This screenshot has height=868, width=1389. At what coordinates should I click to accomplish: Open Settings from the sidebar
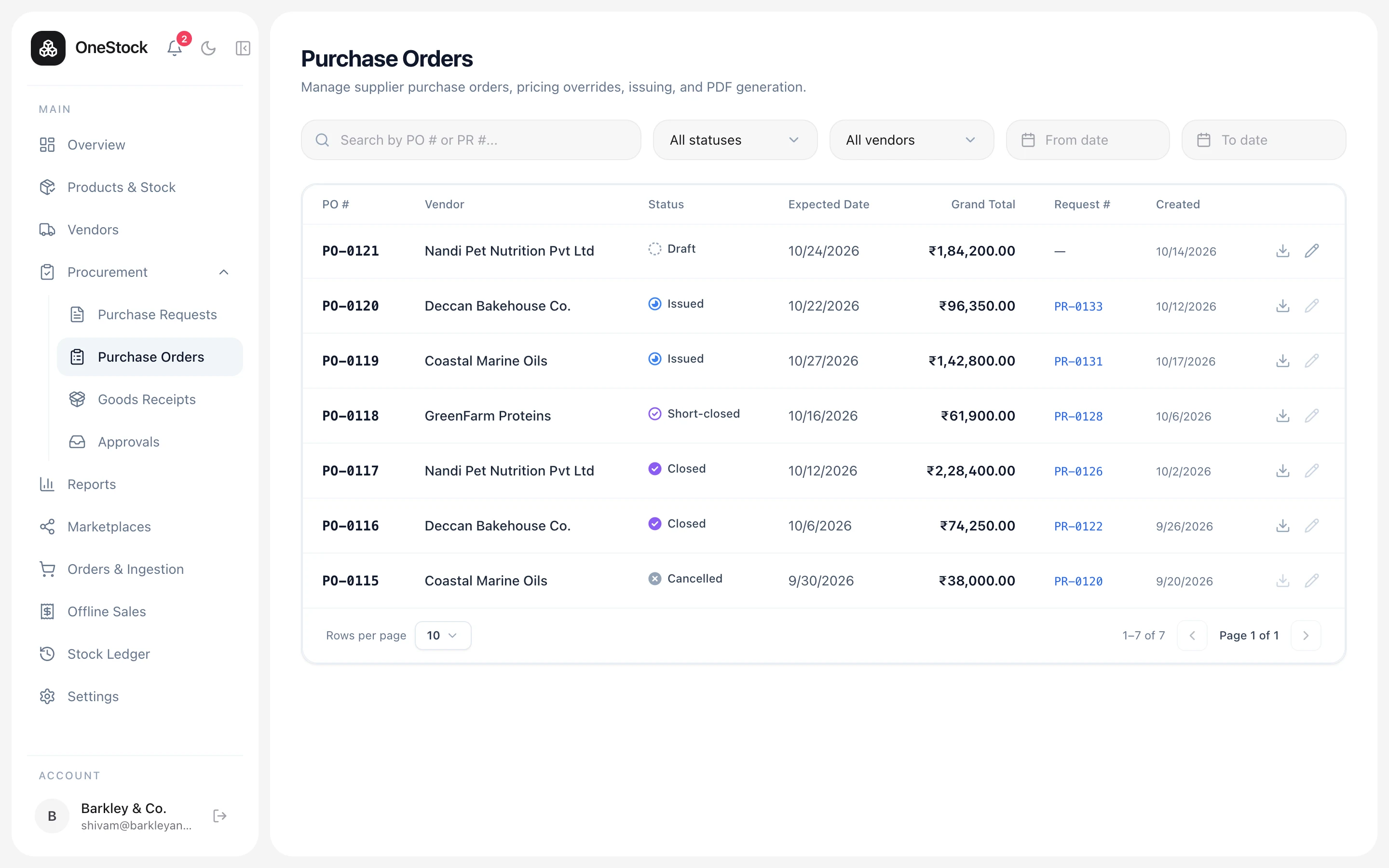pyautogui.click(x=135, y=696)
